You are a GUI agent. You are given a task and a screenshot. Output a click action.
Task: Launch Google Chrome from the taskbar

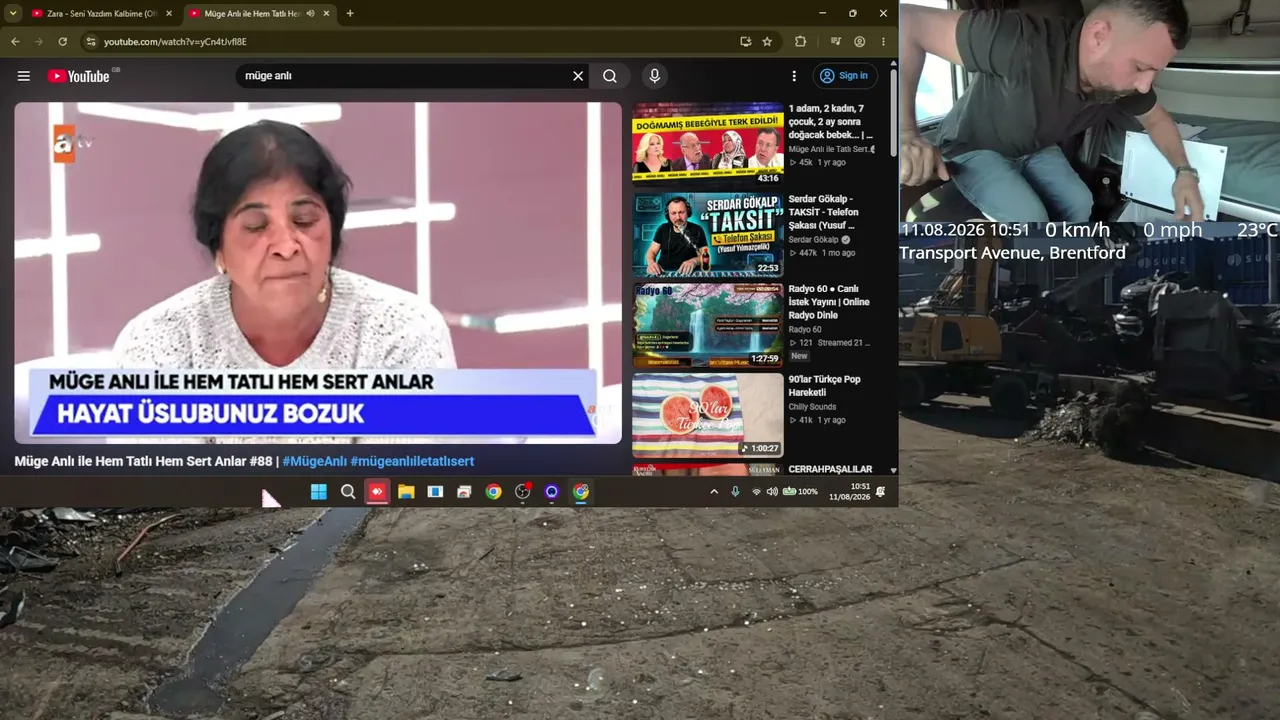coord(493,491)
